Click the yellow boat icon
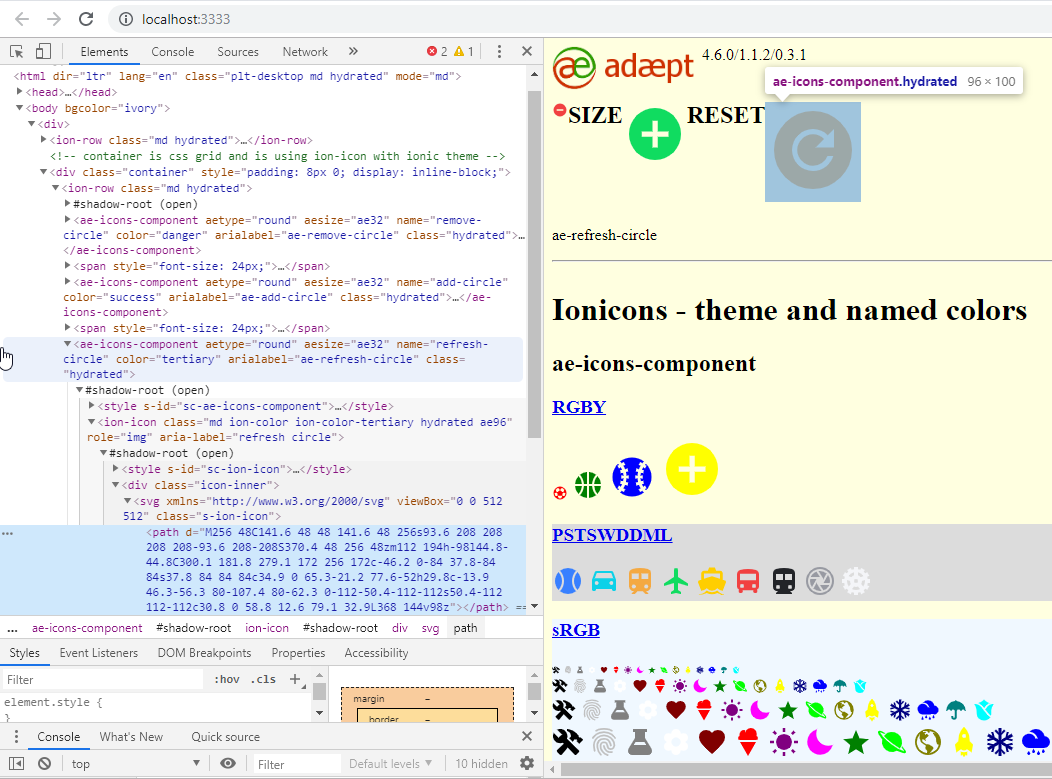The image size is (1052, 779). [712, 581]
